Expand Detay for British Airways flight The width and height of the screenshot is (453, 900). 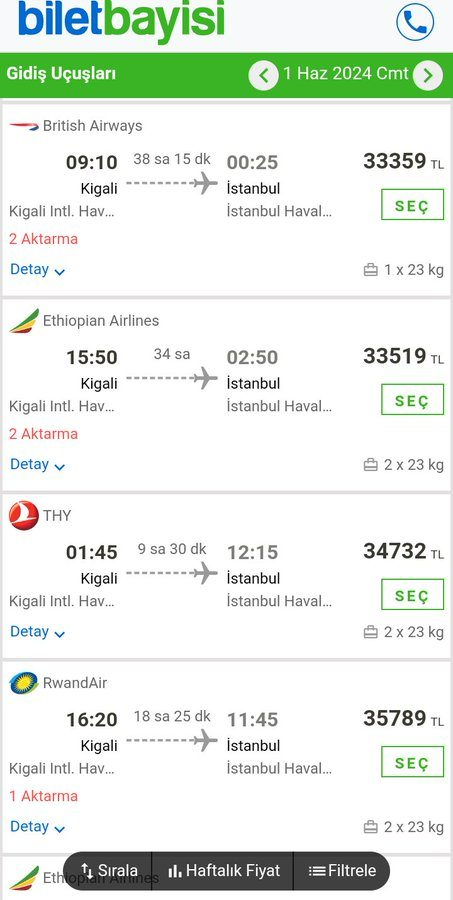click(x=37, y=269)
